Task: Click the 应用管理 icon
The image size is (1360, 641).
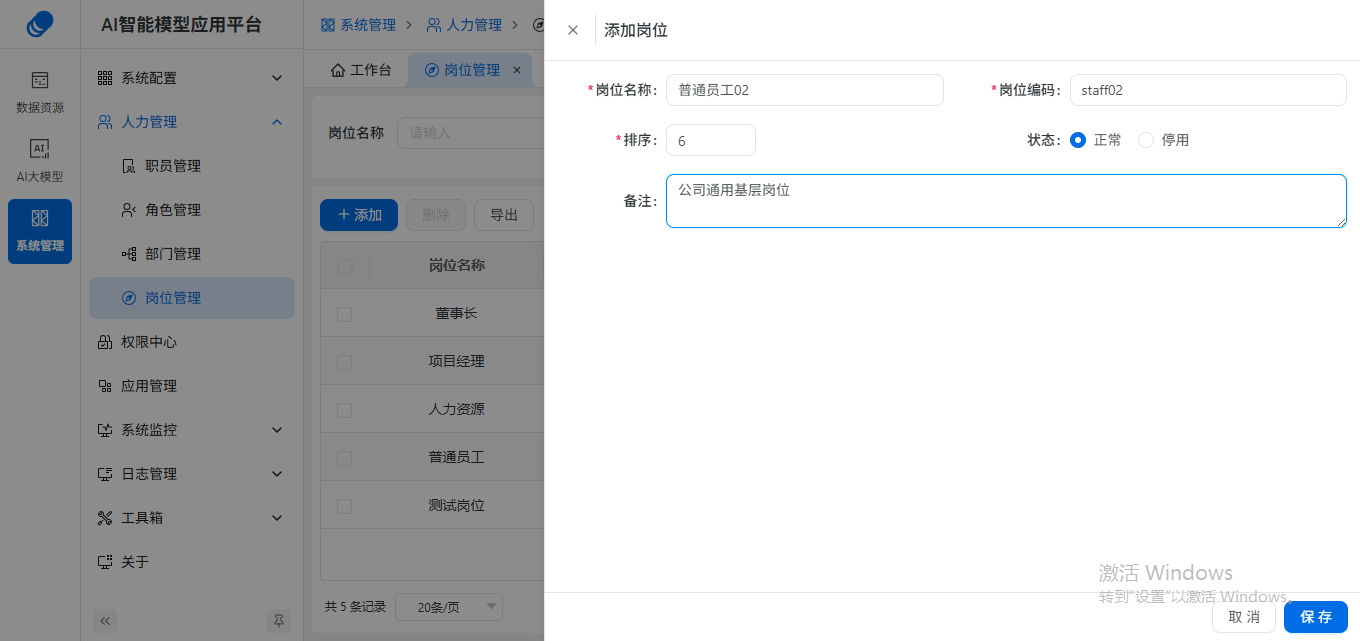Action: pos(105,386)
